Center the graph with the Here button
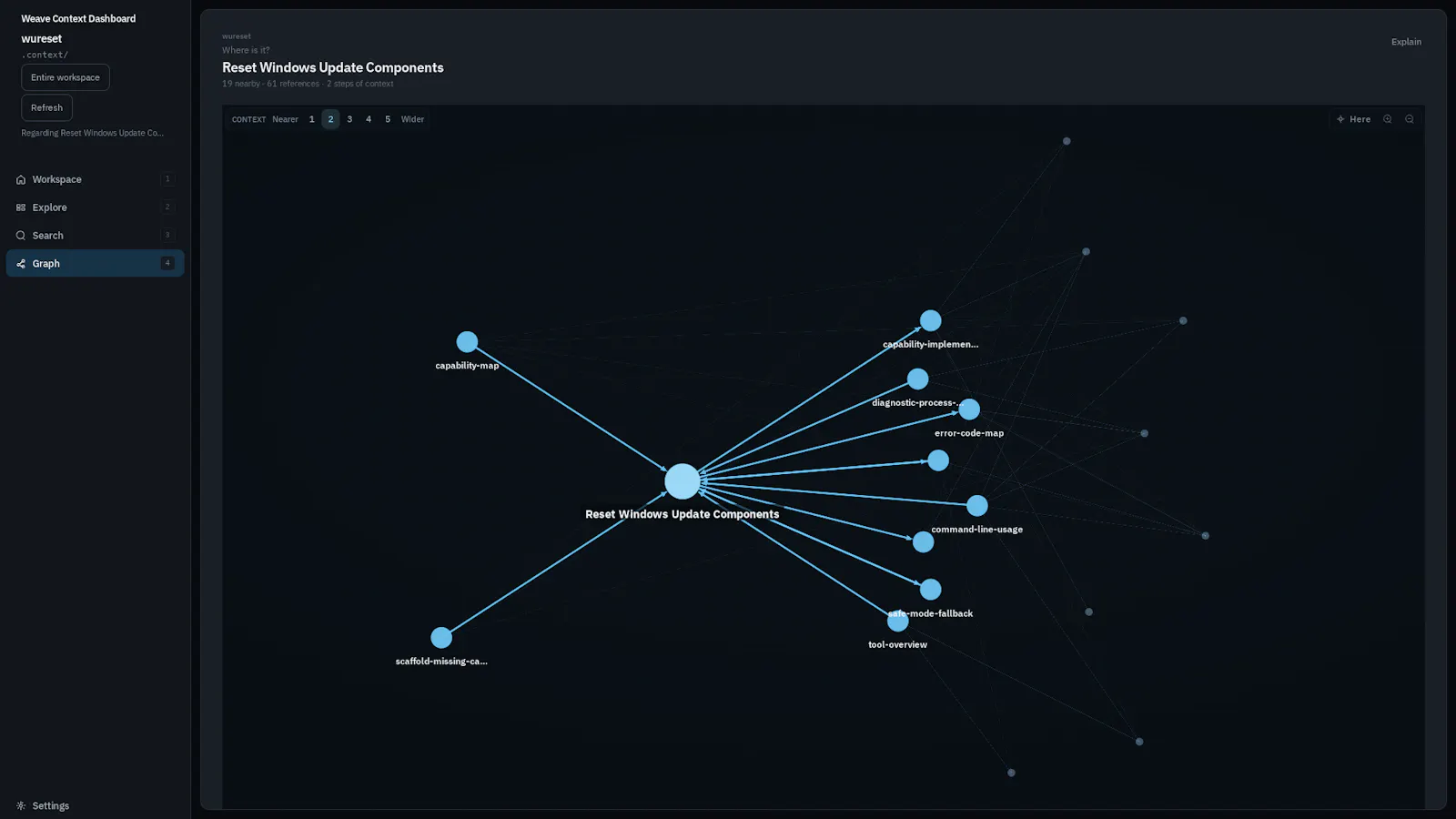This screenshot has height=819, width=1456. 1353,119
